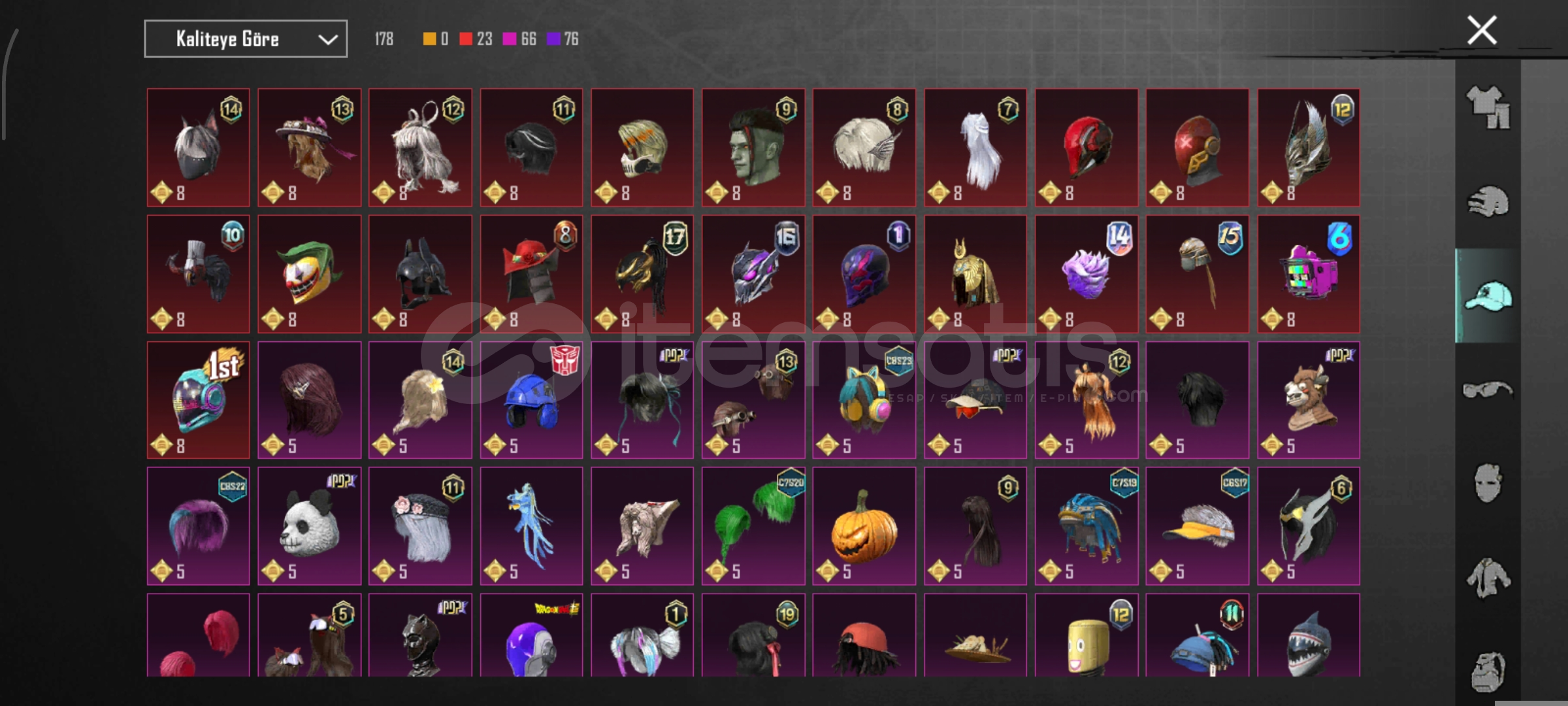Open the face mask category icon
The height and width of the screenshot is (706, 1568).
(x=1488, y=483)
